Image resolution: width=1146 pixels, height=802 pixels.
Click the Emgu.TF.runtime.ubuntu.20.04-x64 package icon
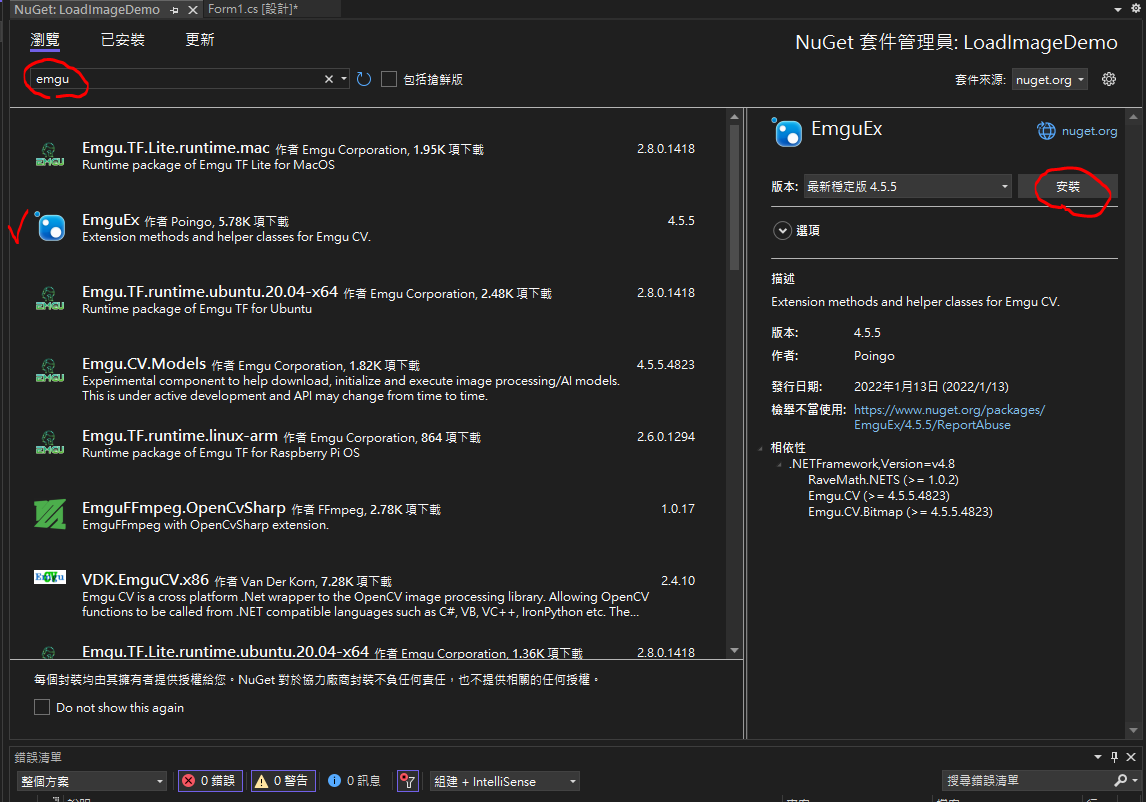pos(50,299)
